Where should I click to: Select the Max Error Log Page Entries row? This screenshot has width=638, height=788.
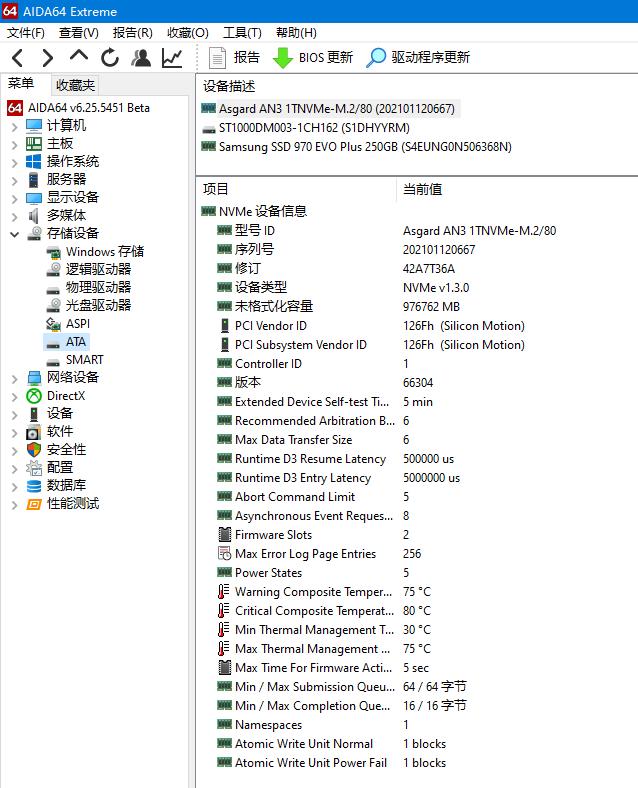(x=320, y=554)
